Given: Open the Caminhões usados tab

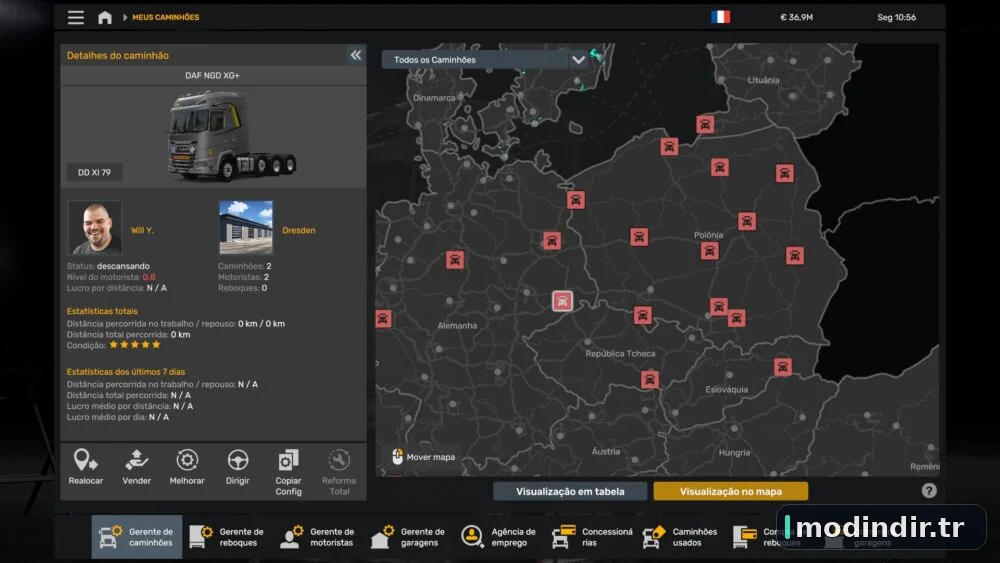Looking at the screenshot, I should pyautogui.click(x=680, y=537).
